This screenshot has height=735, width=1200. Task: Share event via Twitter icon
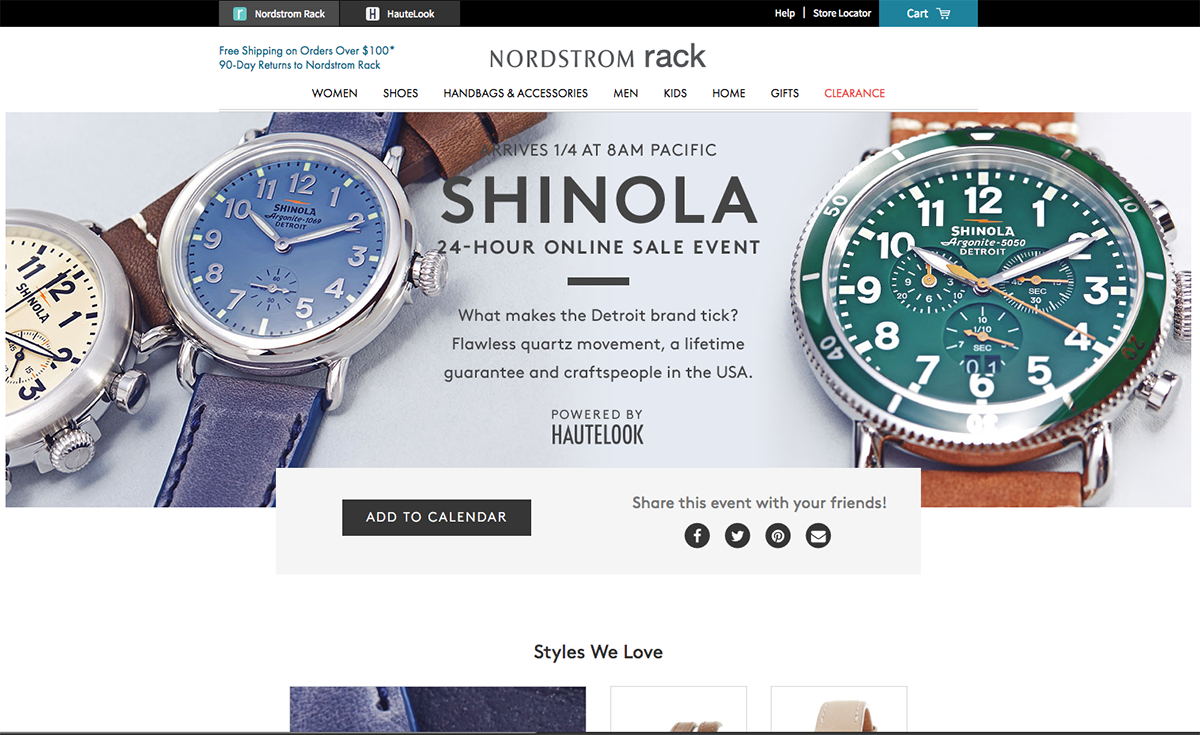click(738, 536)
